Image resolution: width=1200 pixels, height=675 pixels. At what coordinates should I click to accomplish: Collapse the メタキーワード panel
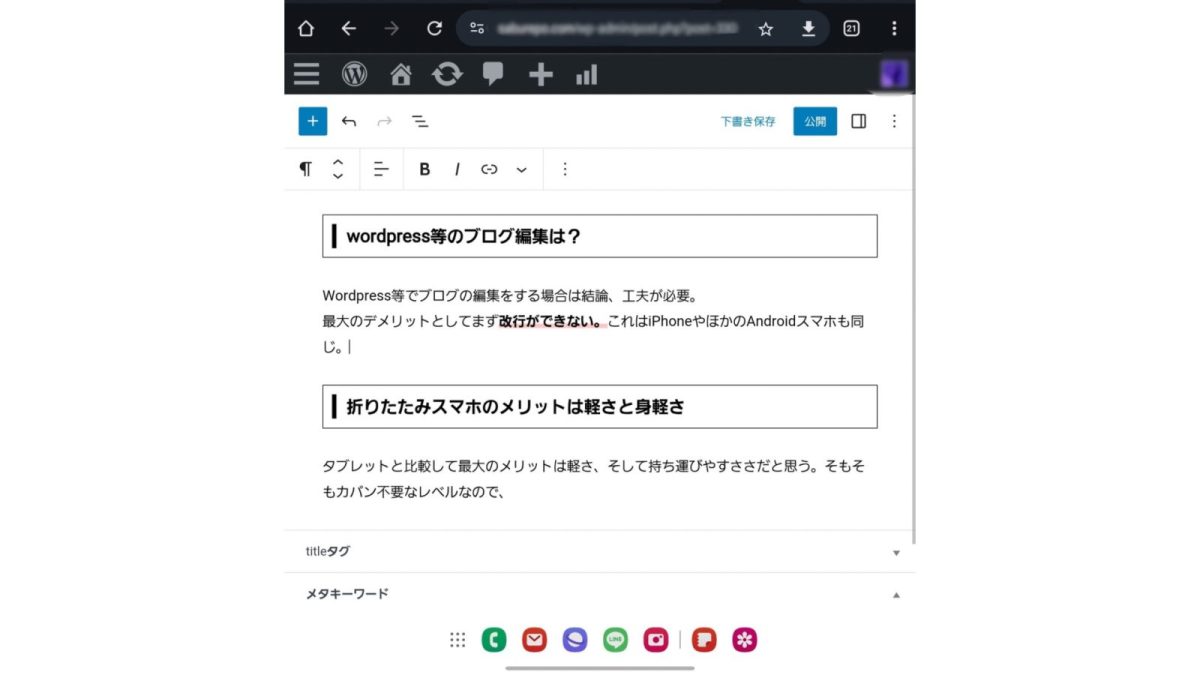point(896,594)
